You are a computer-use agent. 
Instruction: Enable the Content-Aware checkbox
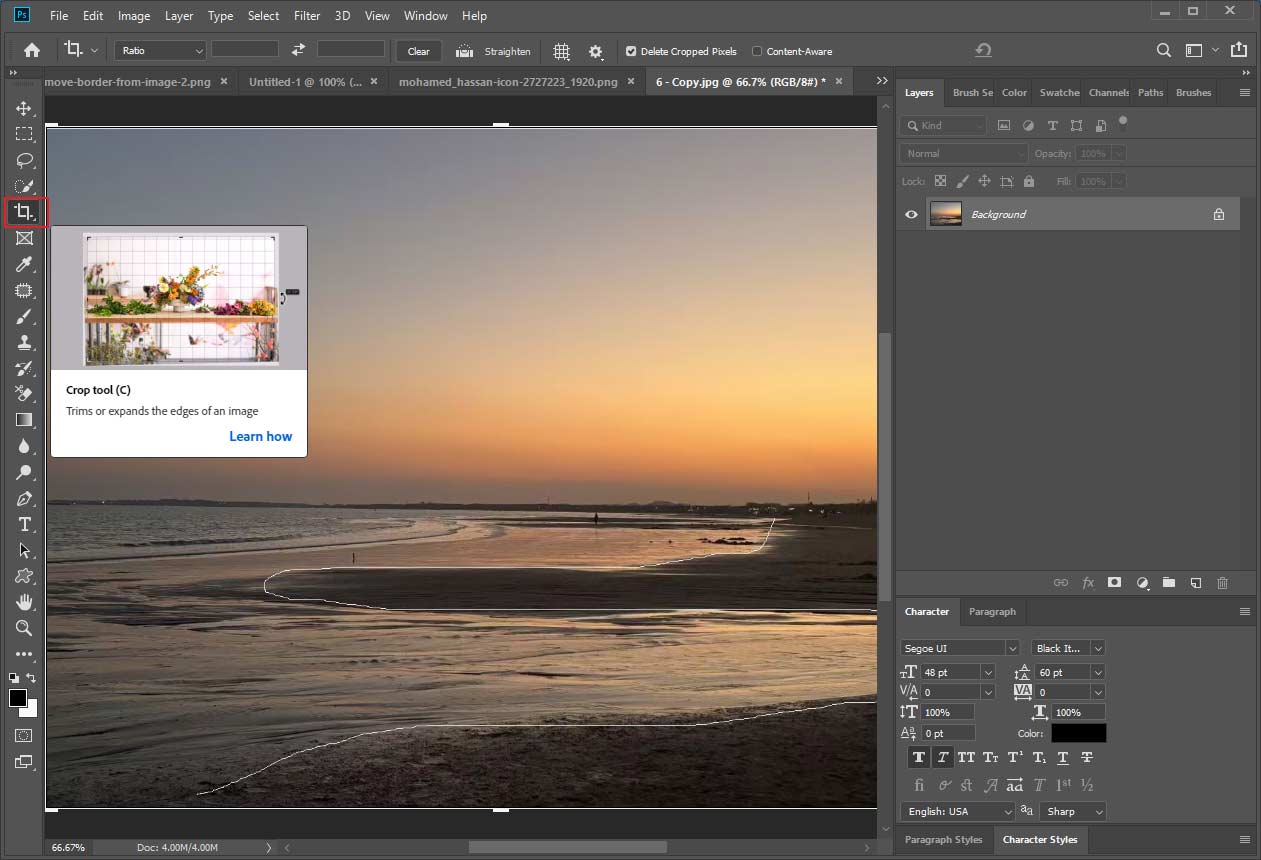pos(758,51)
